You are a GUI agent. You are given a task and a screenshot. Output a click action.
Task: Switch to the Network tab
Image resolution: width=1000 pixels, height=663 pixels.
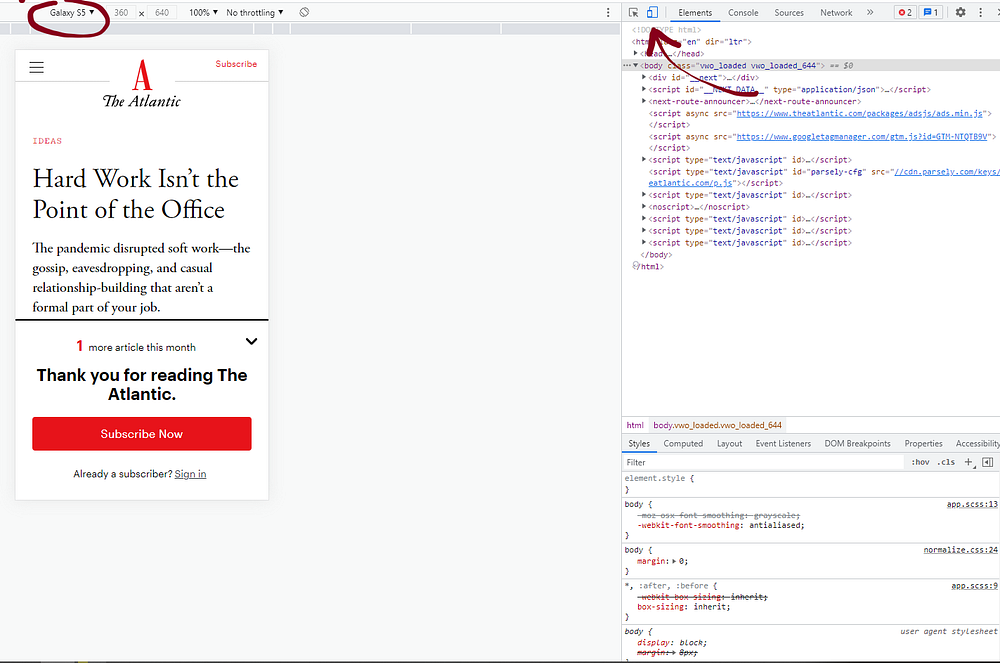tap(836, 13)
